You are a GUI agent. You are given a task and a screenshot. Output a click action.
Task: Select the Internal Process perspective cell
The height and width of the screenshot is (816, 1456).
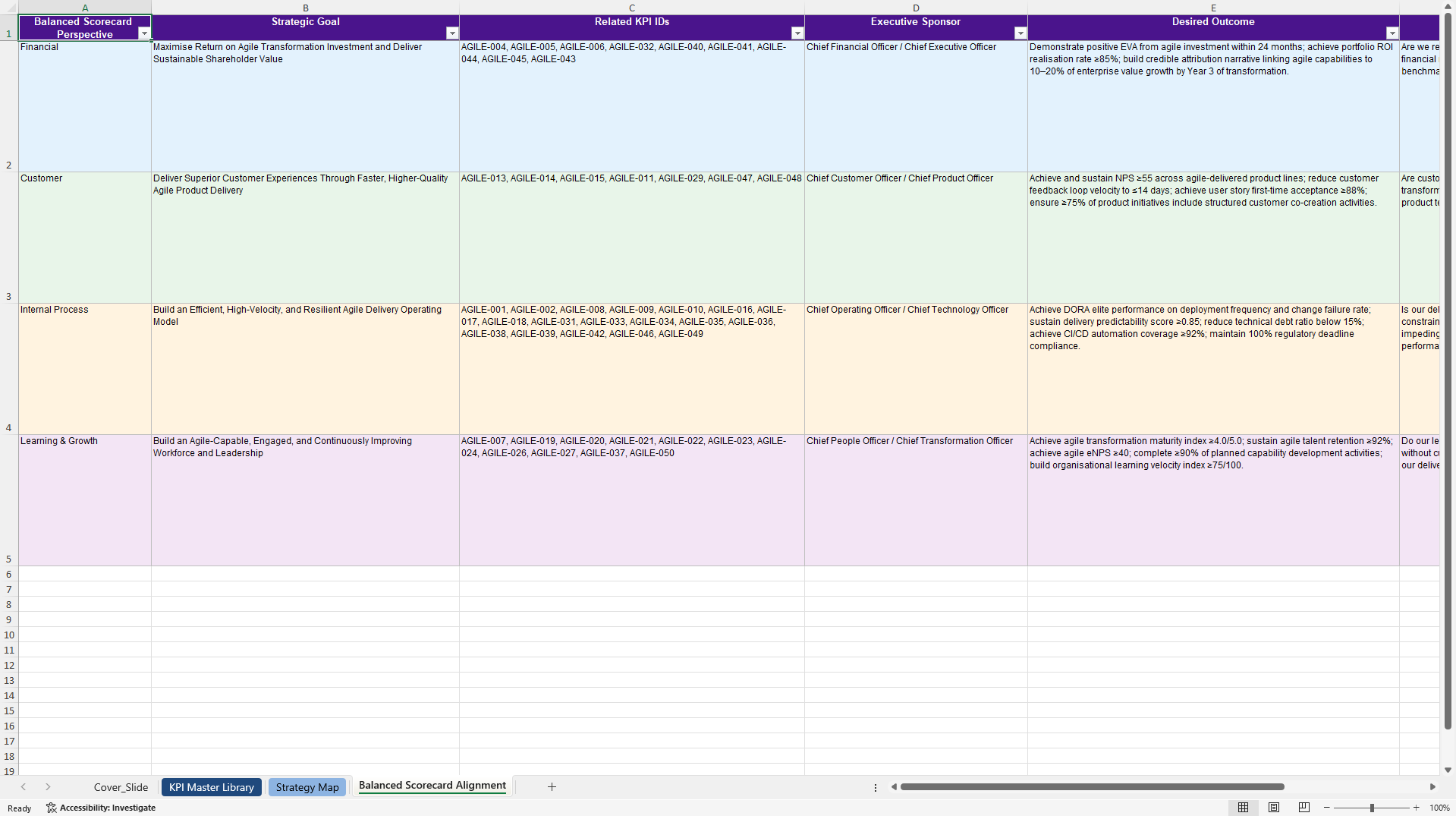(x=85, y=369)
